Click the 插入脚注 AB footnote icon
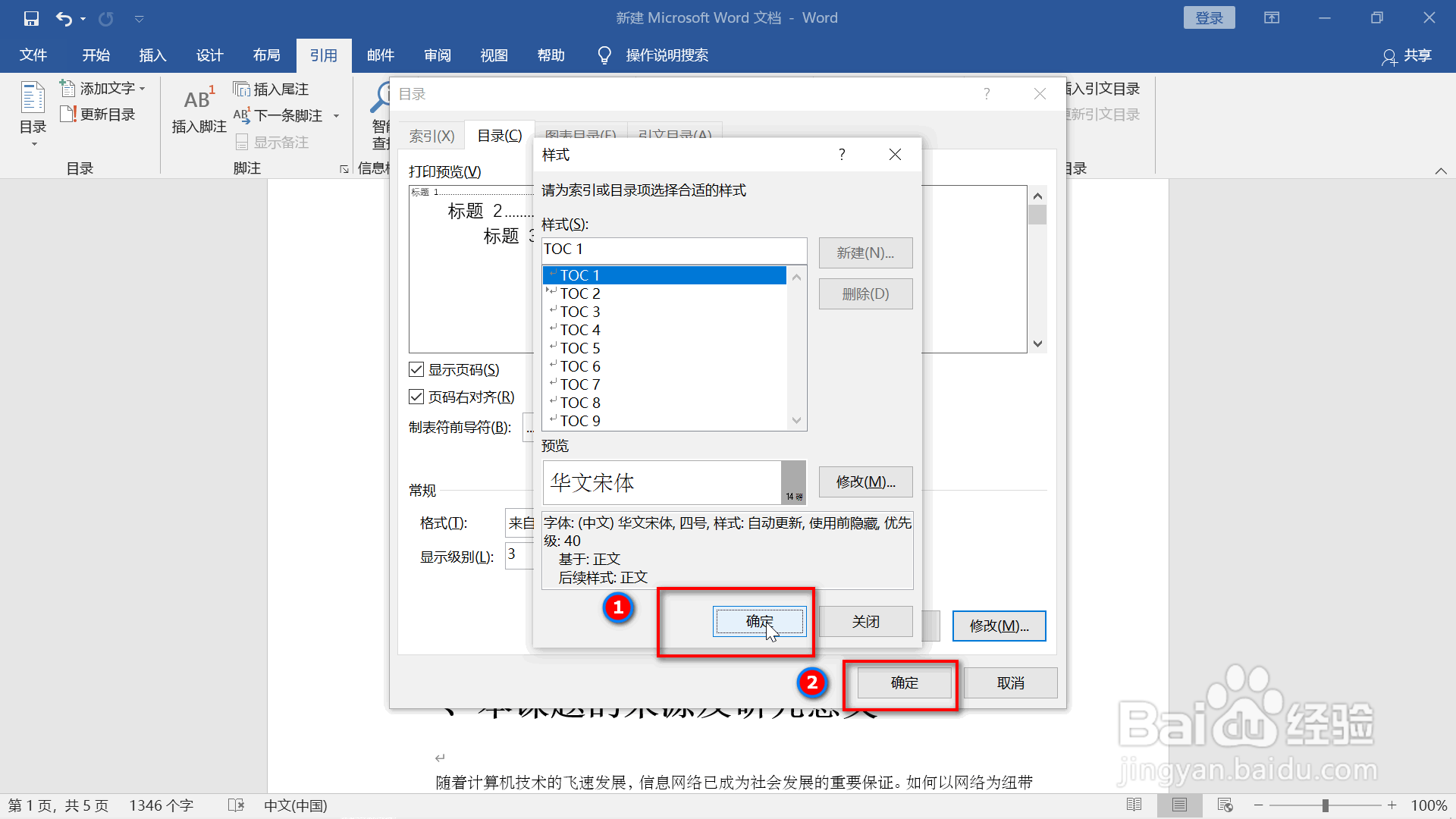 pyautogui.click(x=199, y=100)
